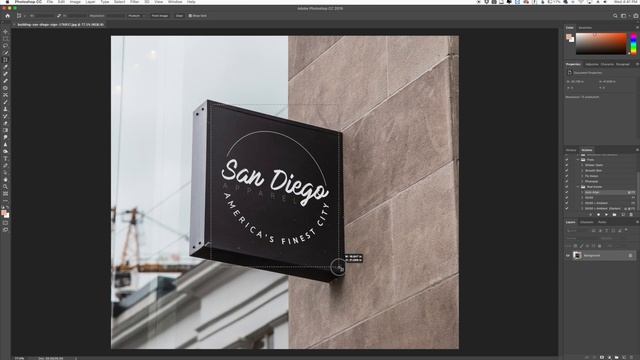Toggle the Show Grid checkbox
Viewport: 640px width, 360px height.
tap(190, 16)
